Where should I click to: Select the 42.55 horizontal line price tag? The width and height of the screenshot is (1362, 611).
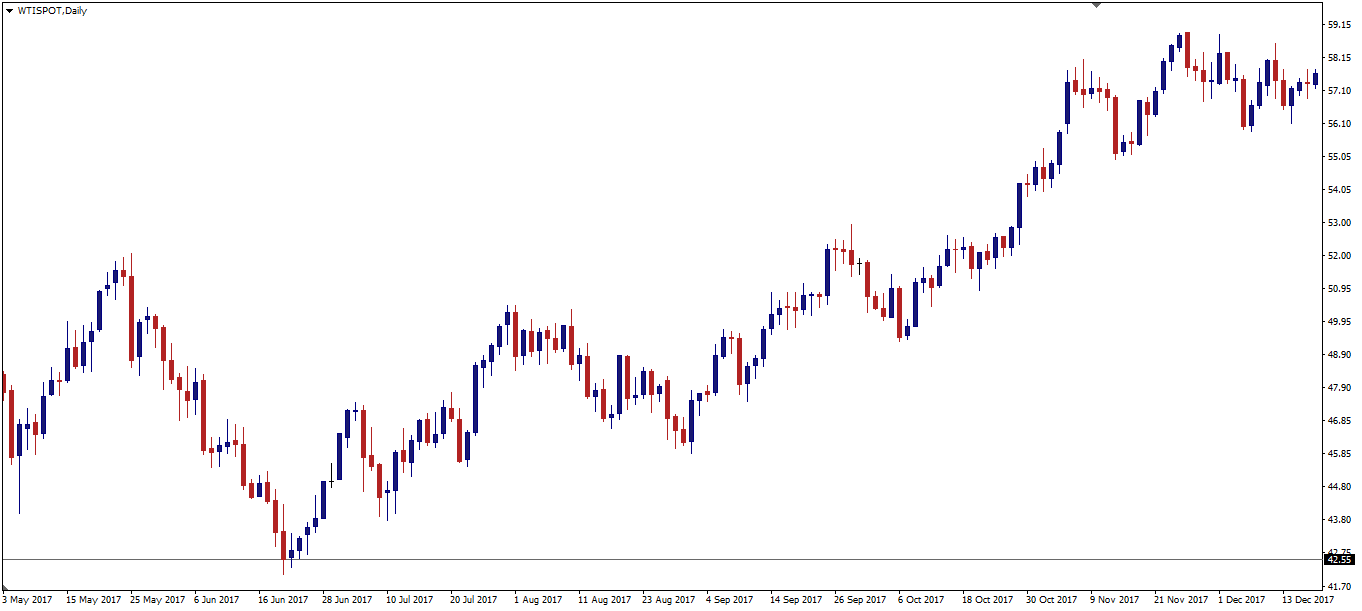coord(1340,559)
